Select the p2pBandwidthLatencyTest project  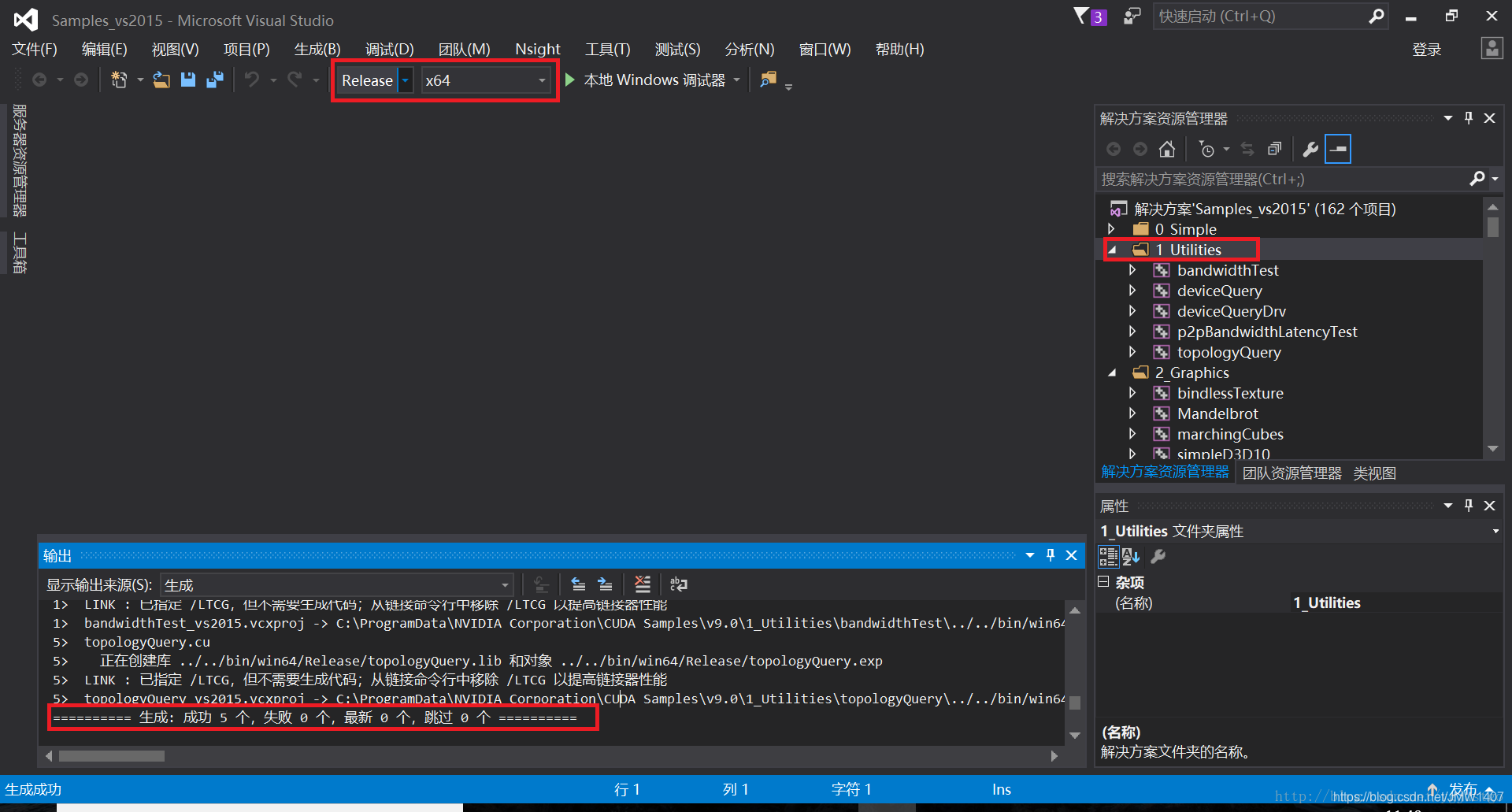[1267, 332]
